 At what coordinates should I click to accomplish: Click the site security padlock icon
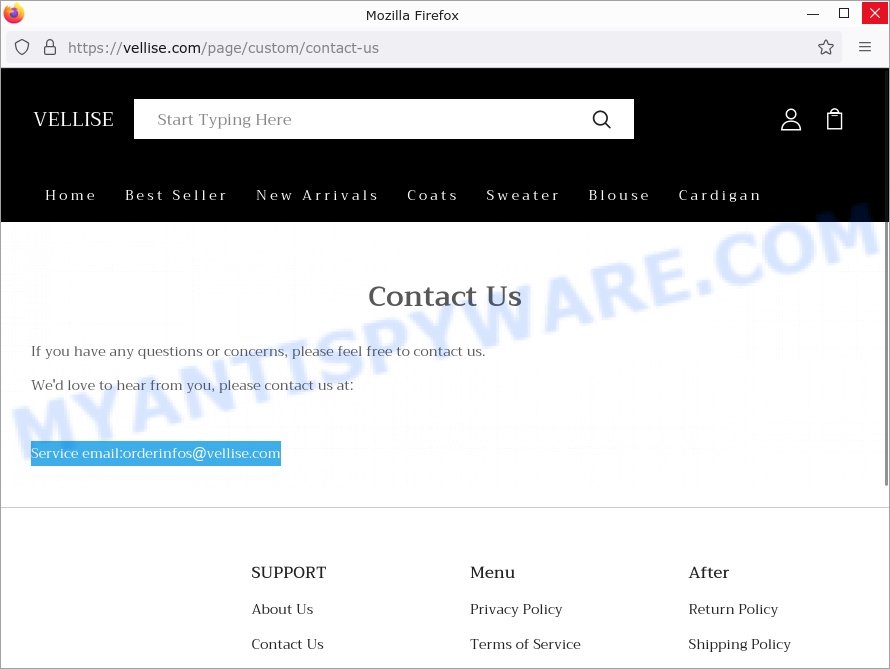[x=50, y=47]
